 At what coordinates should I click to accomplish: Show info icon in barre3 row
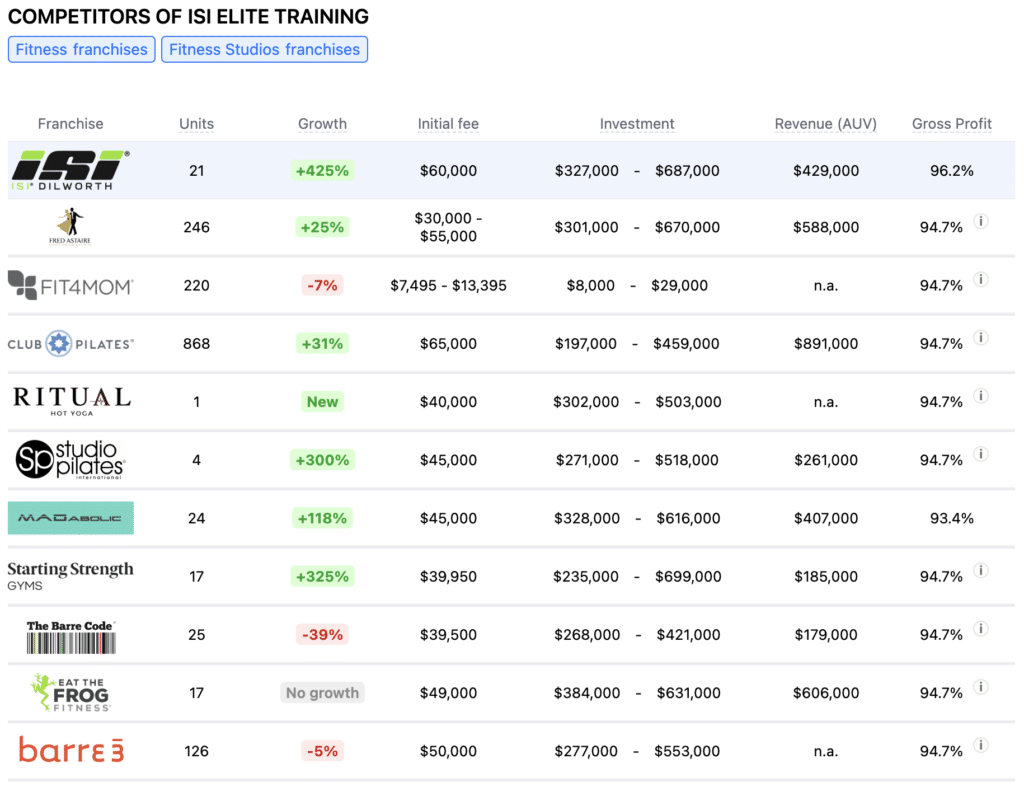coord(980,745)
